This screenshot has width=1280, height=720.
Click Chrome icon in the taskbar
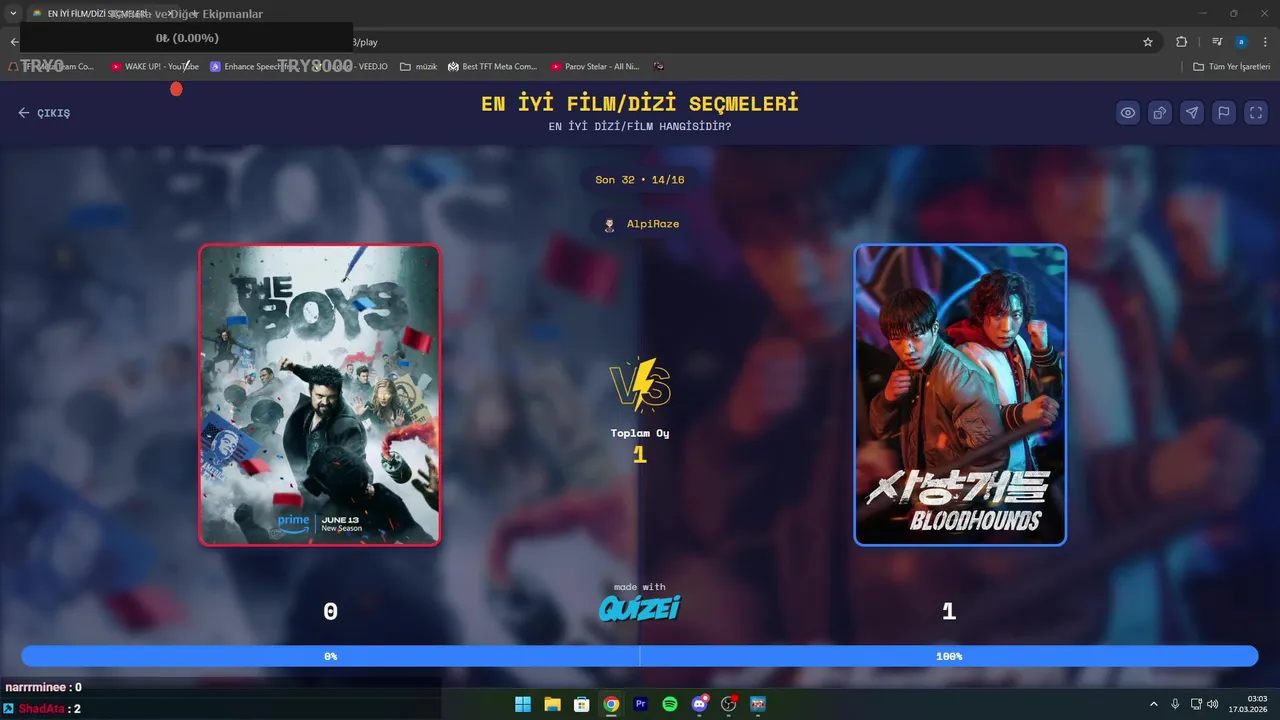[611, 704]
